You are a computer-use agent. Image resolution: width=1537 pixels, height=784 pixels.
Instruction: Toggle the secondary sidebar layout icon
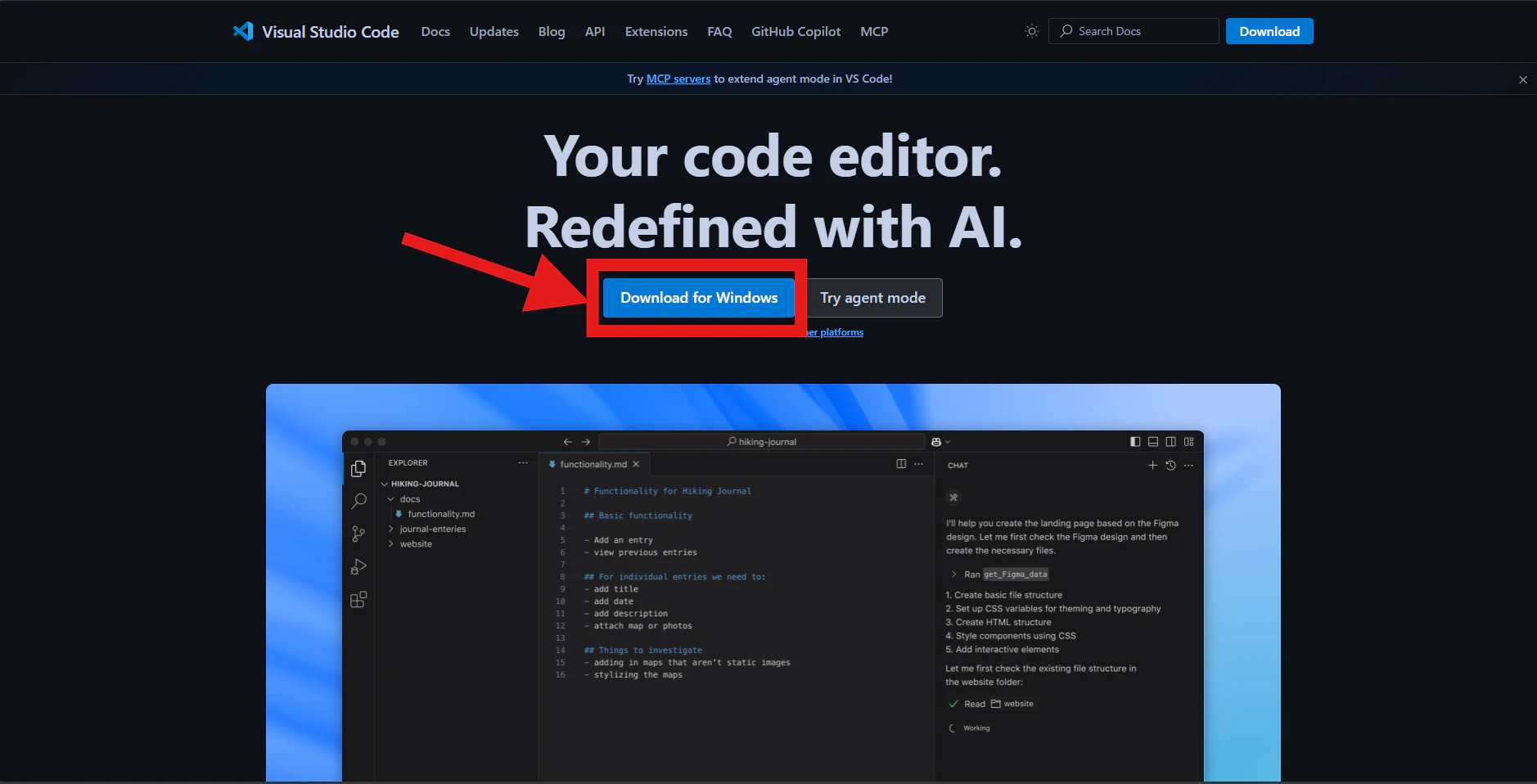(x=1171, y=442)
